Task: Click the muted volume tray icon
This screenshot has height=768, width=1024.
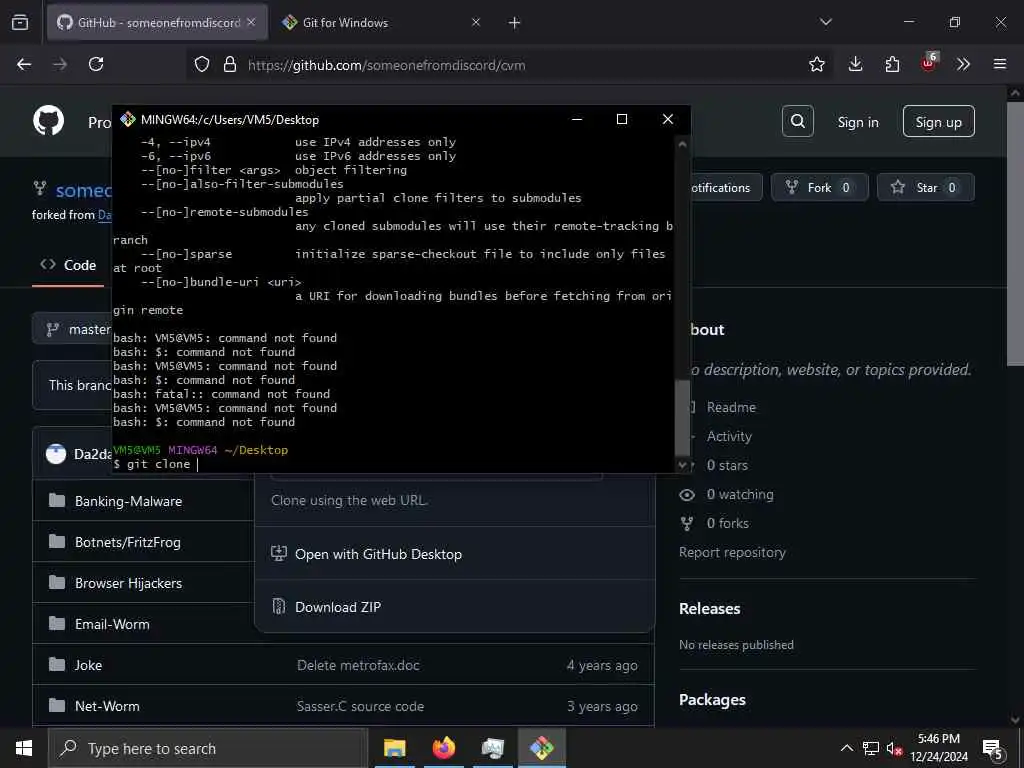Action: tap(894, 748)
